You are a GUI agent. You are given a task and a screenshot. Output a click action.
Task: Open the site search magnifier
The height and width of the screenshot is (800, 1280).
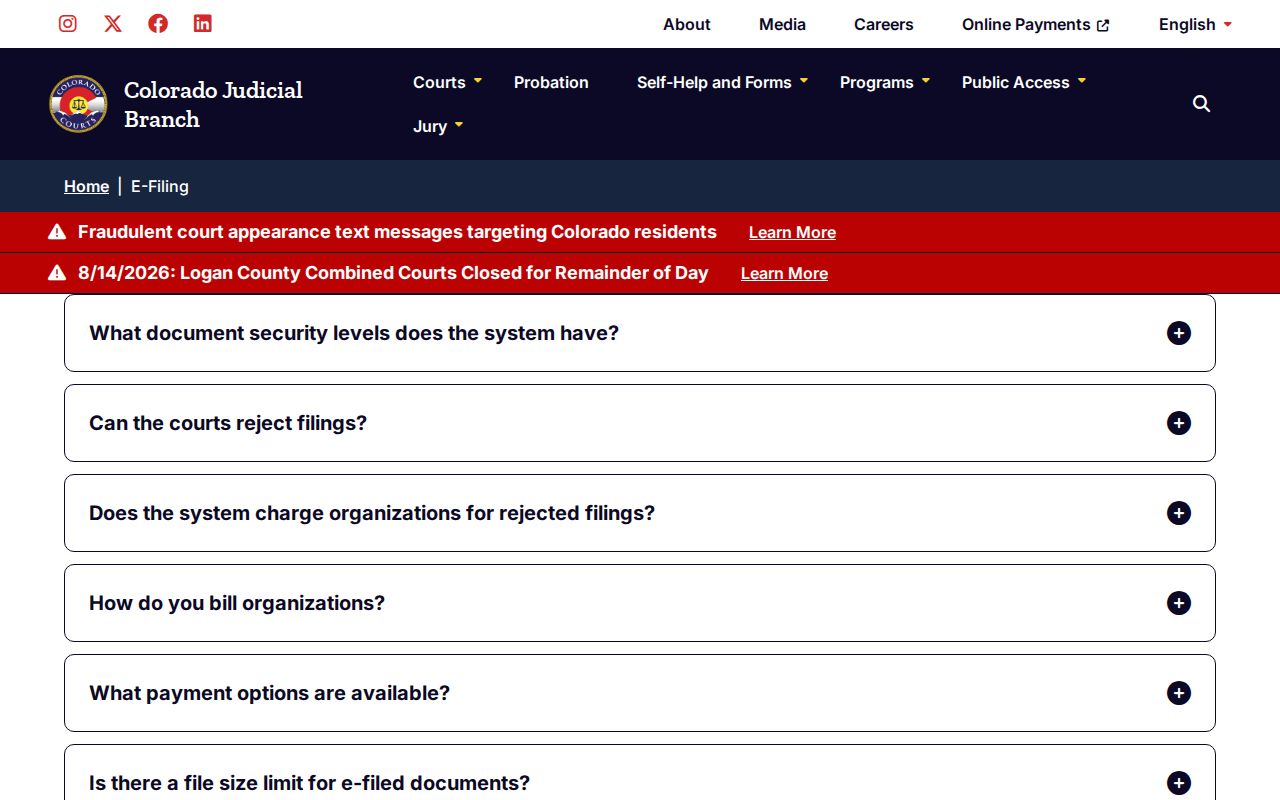[1202, 104]
